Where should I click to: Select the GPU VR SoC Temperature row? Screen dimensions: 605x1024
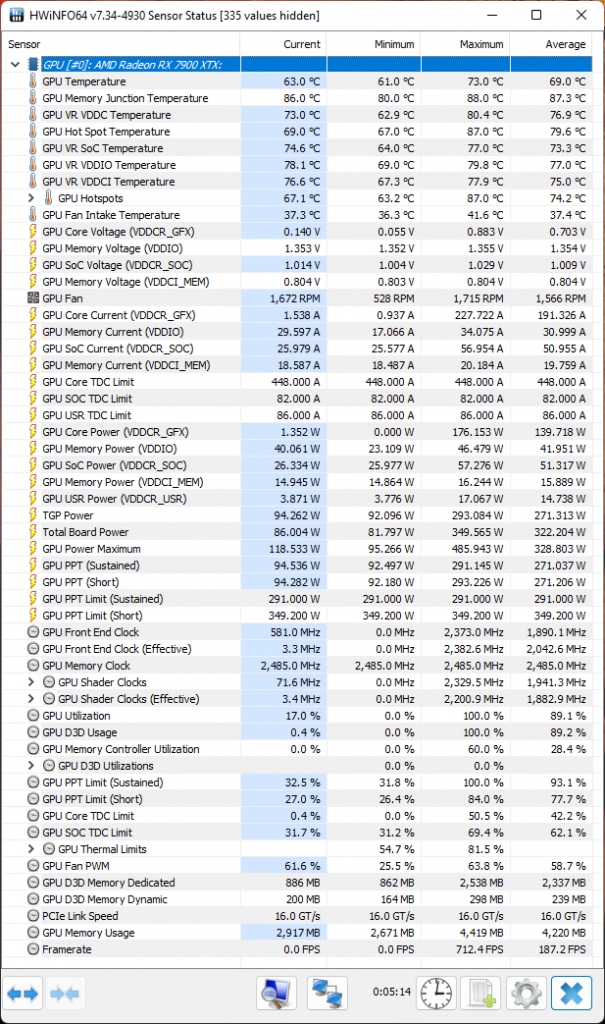click(x=297, y=148)
